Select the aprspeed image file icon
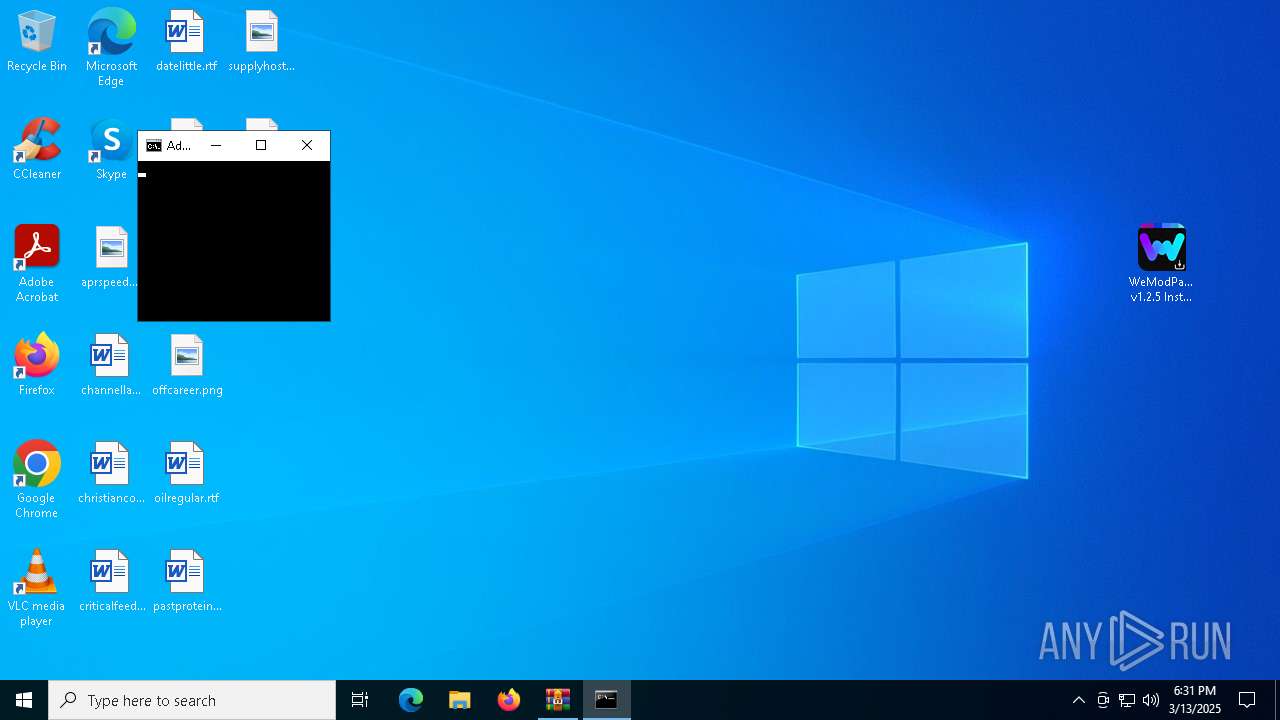The image size is (1280, 720). 111,258
